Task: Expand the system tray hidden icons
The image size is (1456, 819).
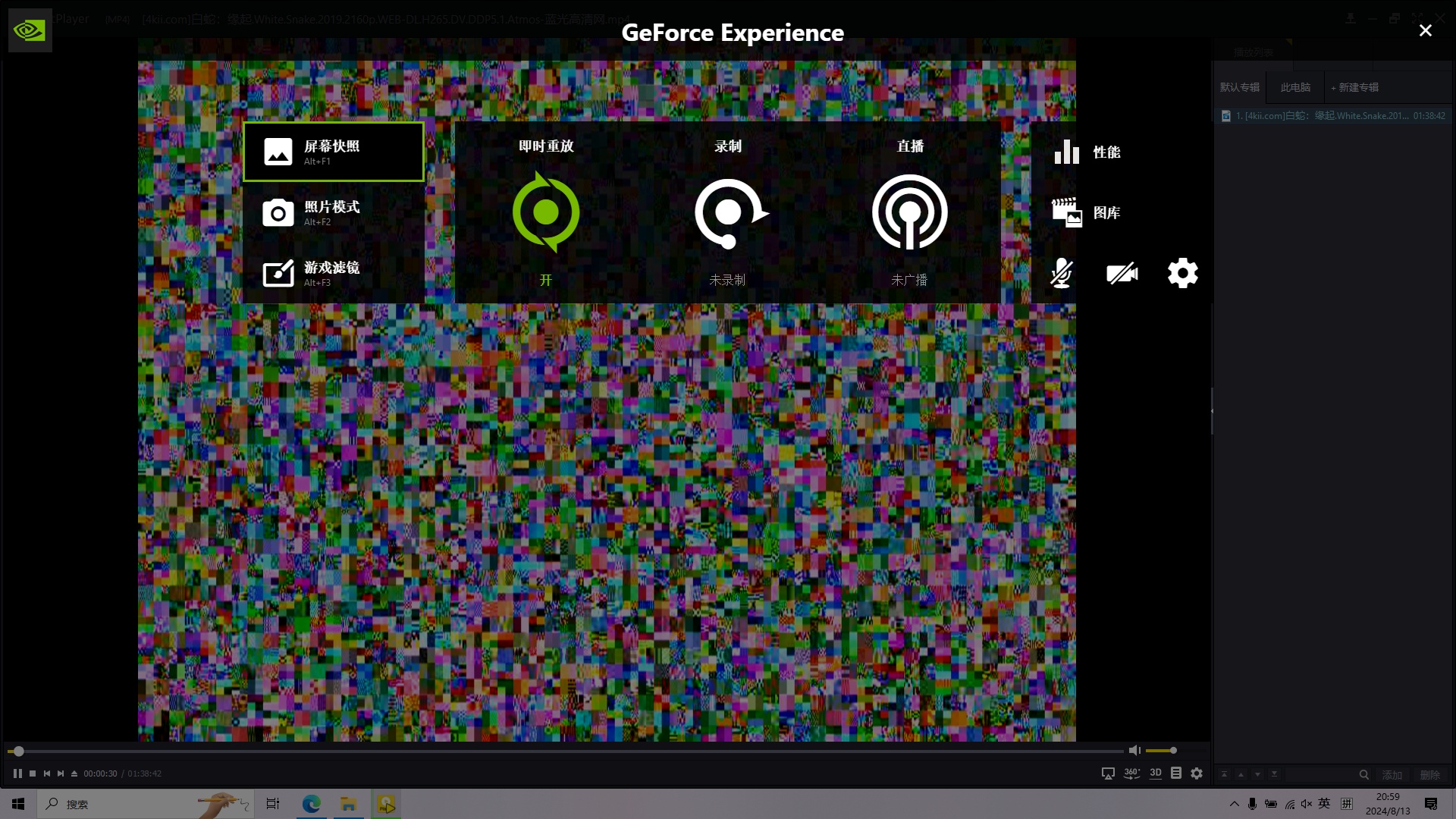Action: [1234, 804]
